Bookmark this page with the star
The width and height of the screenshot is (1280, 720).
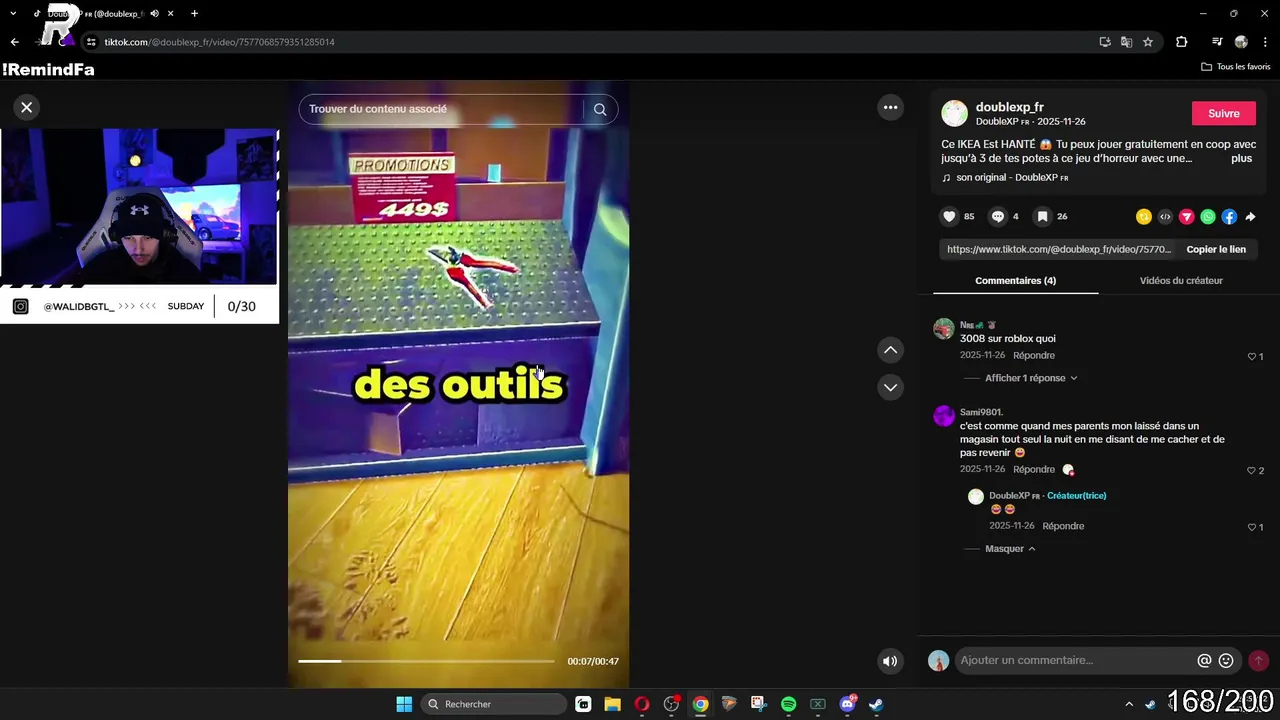point(1148,42)
